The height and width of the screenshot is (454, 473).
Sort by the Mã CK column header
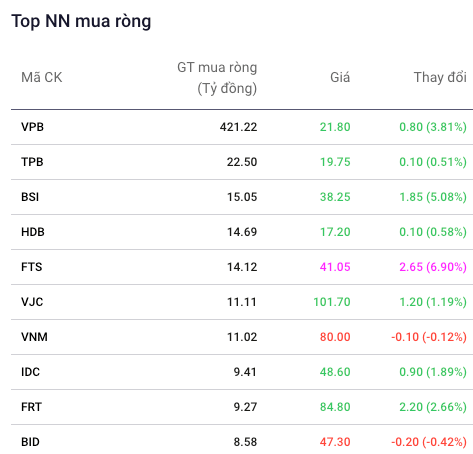pos(42,77)
